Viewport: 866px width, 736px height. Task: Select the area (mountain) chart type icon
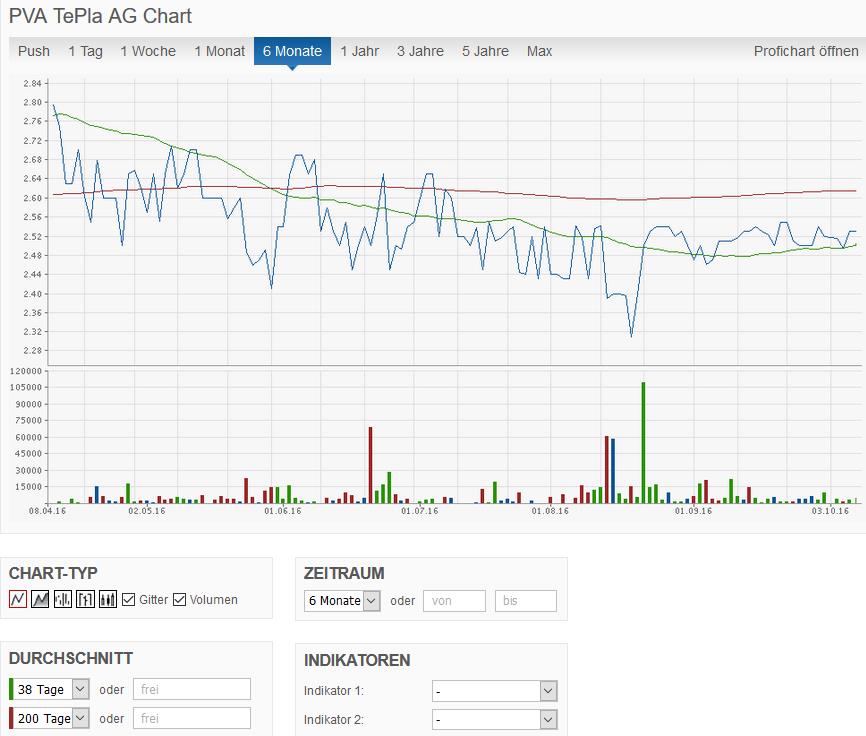click(x=40, y=599)
